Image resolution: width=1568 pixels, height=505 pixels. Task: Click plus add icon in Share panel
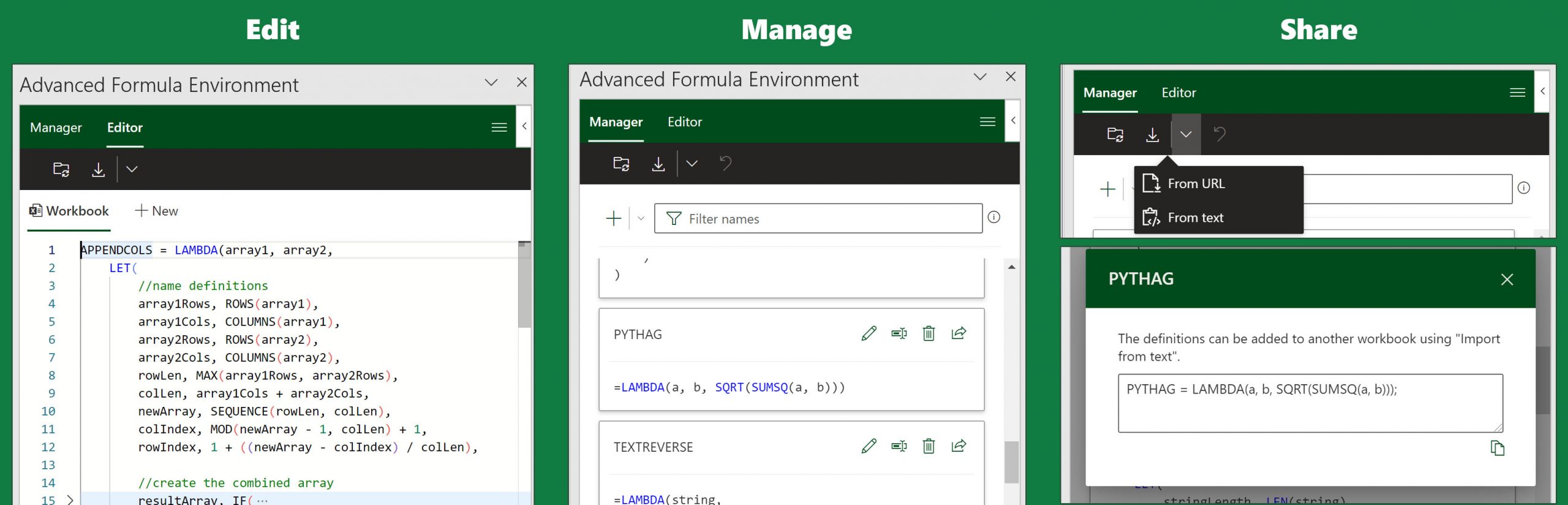point(1107,189)
